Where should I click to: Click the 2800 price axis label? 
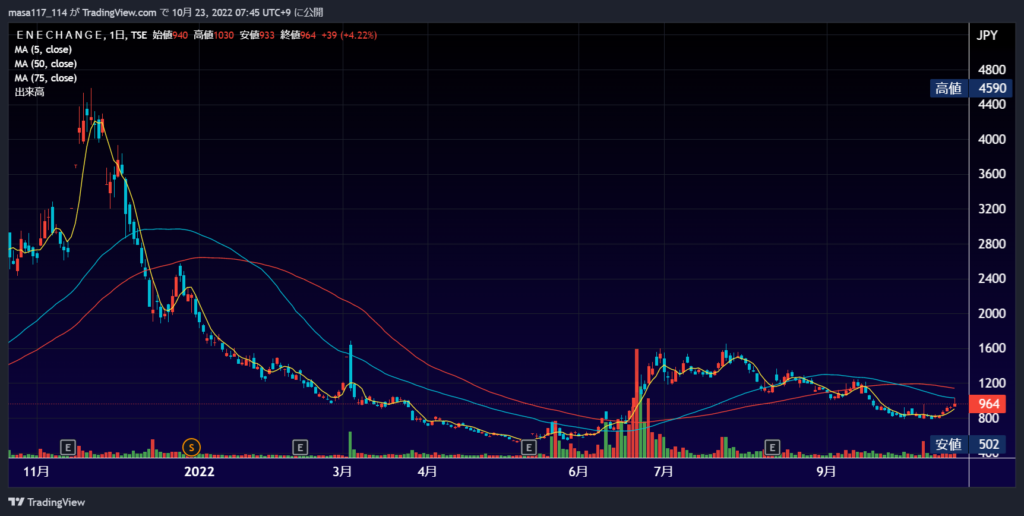pos(992,244)
